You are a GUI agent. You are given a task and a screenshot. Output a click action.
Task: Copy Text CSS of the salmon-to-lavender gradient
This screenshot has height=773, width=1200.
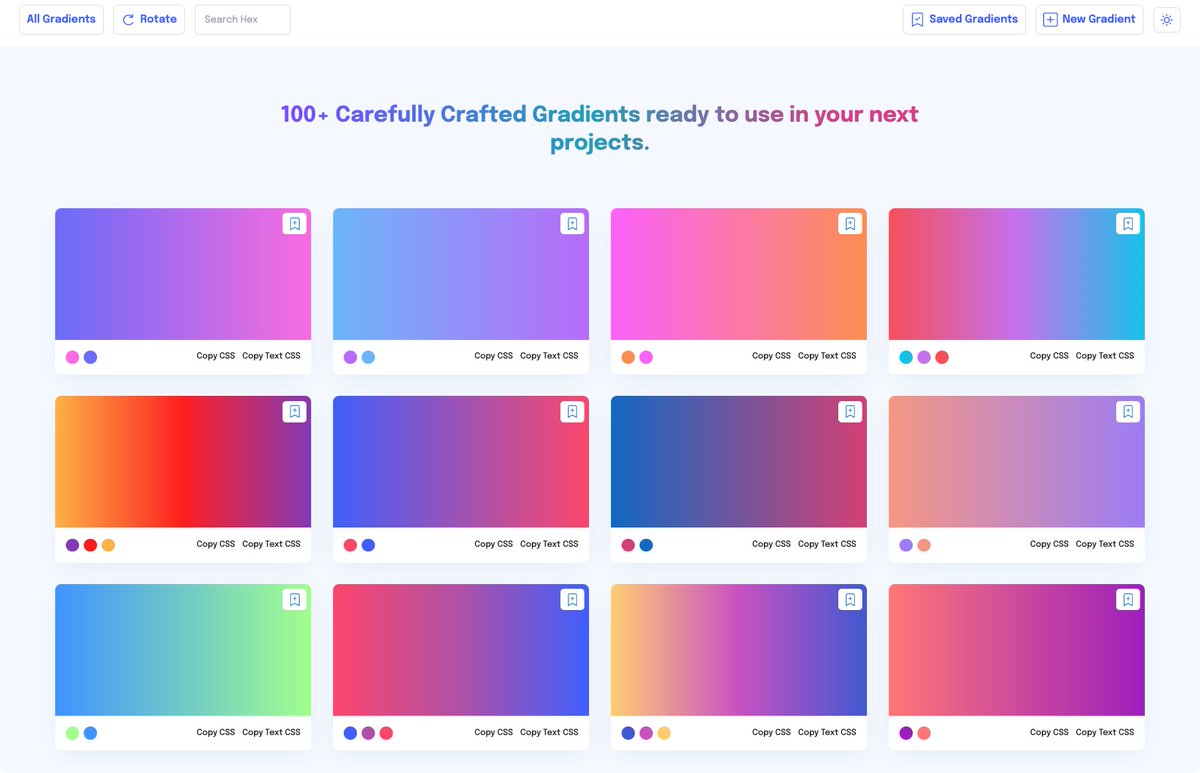tap(1105, 544)
